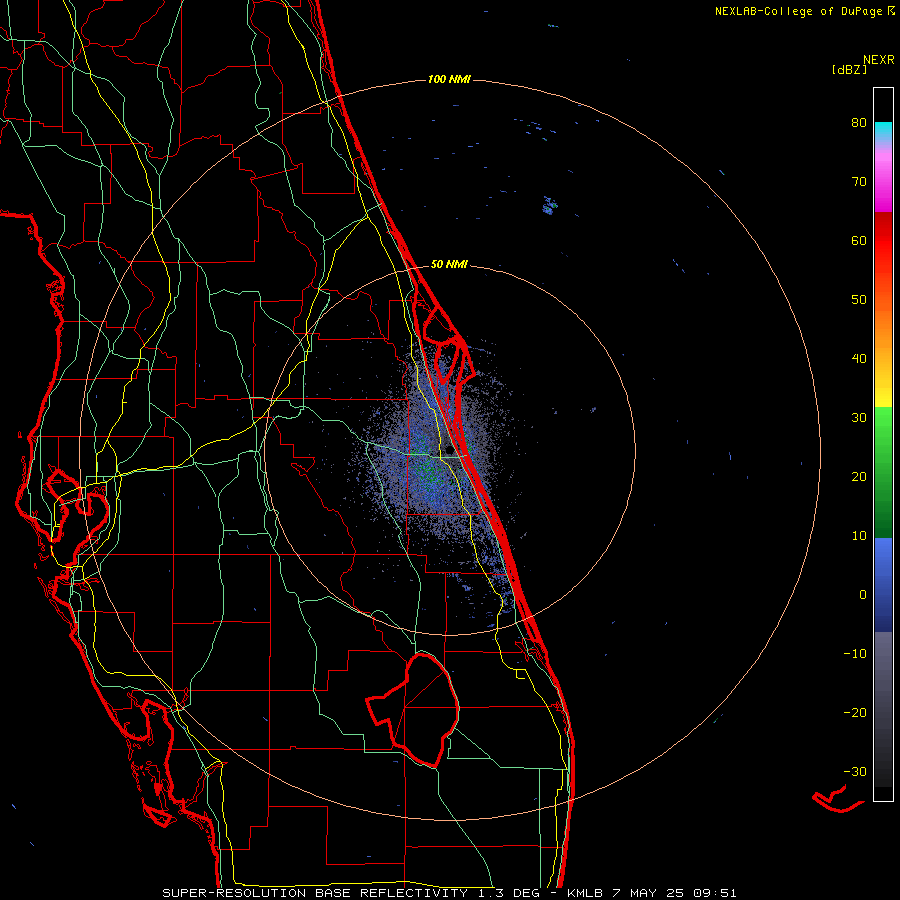The image size is (900, 900).
Task: Click the KMLB radar site dark center
Action: (x=449, y=451)
